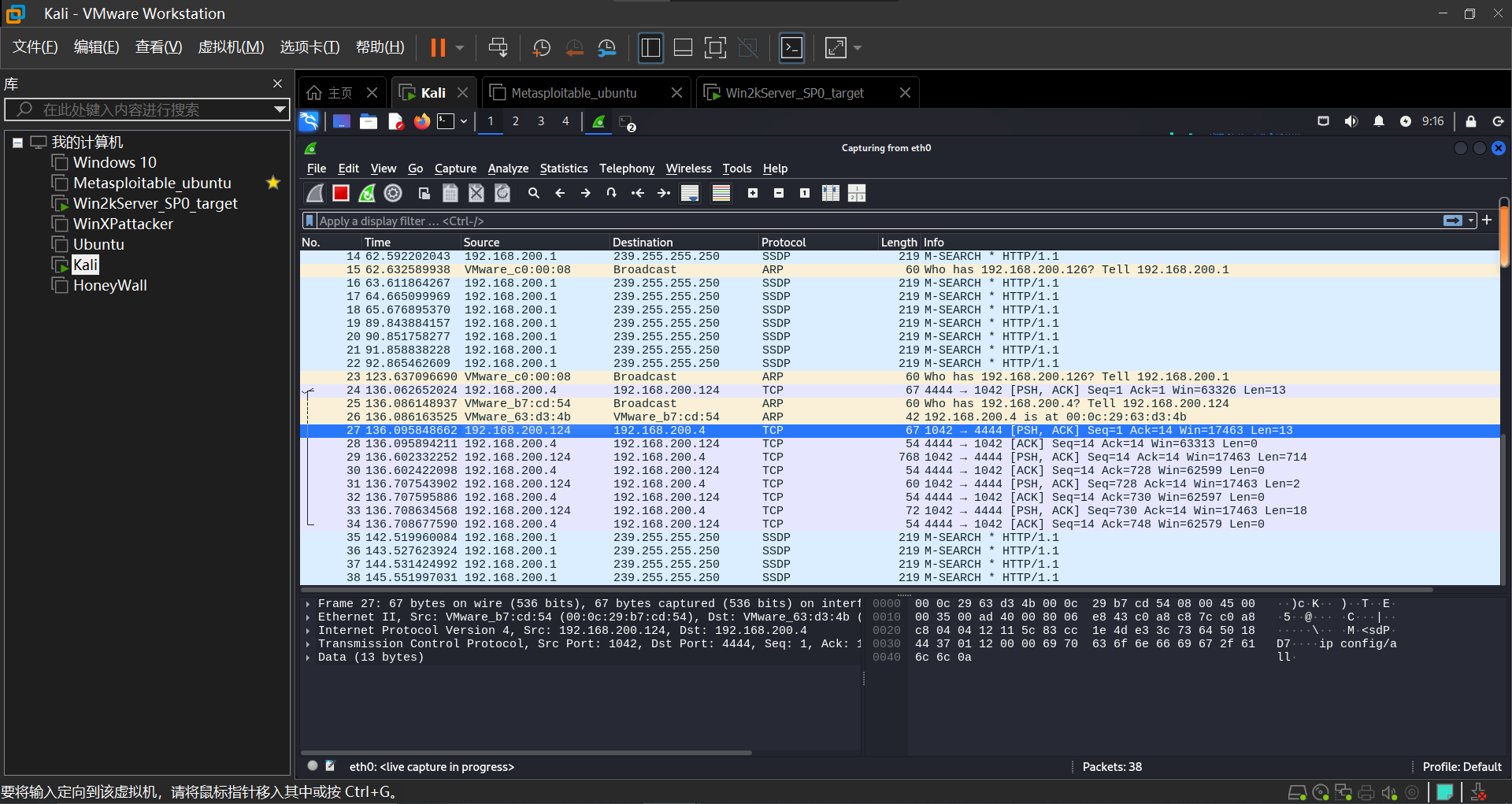This screenshot has width=1512, height=804.
Task: Collapse the 我的计算机 tree node
Action: point(17,143)
